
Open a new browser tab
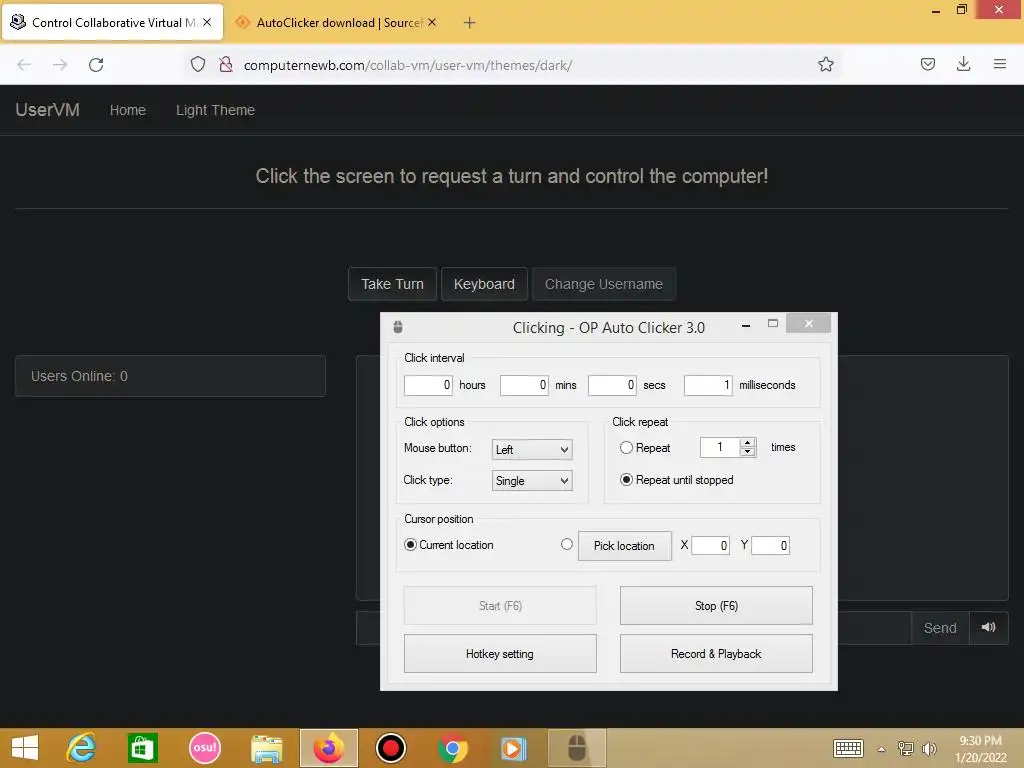point(469,23)
